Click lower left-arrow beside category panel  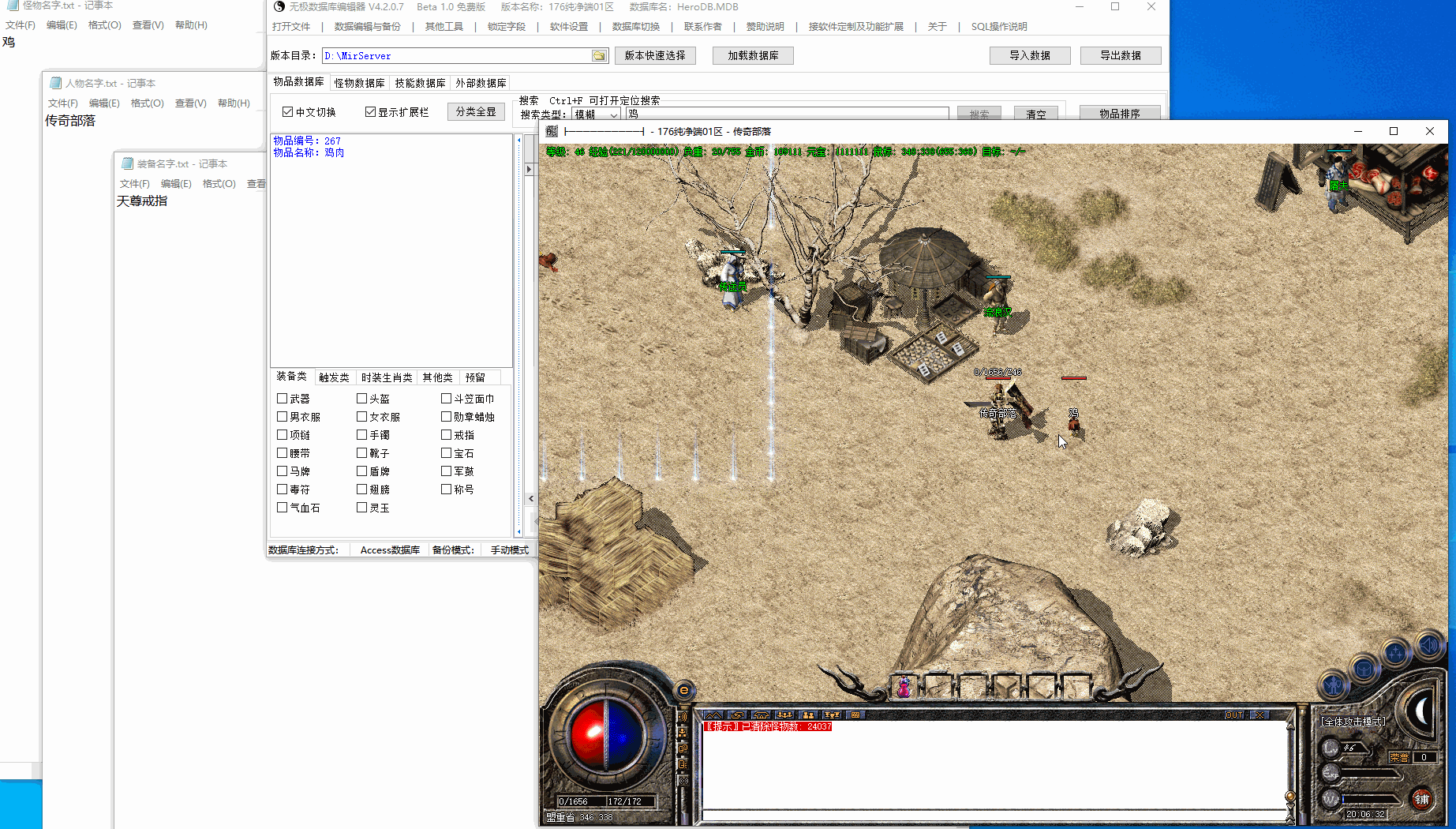(530, 498)
